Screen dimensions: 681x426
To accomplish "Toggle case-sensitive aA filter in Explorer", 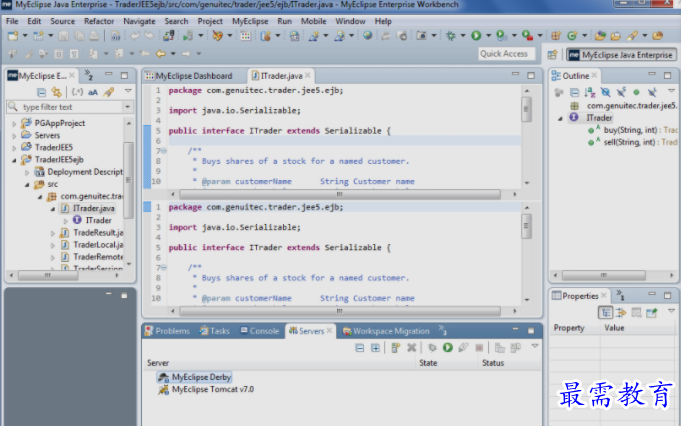I will click(93, 92).
